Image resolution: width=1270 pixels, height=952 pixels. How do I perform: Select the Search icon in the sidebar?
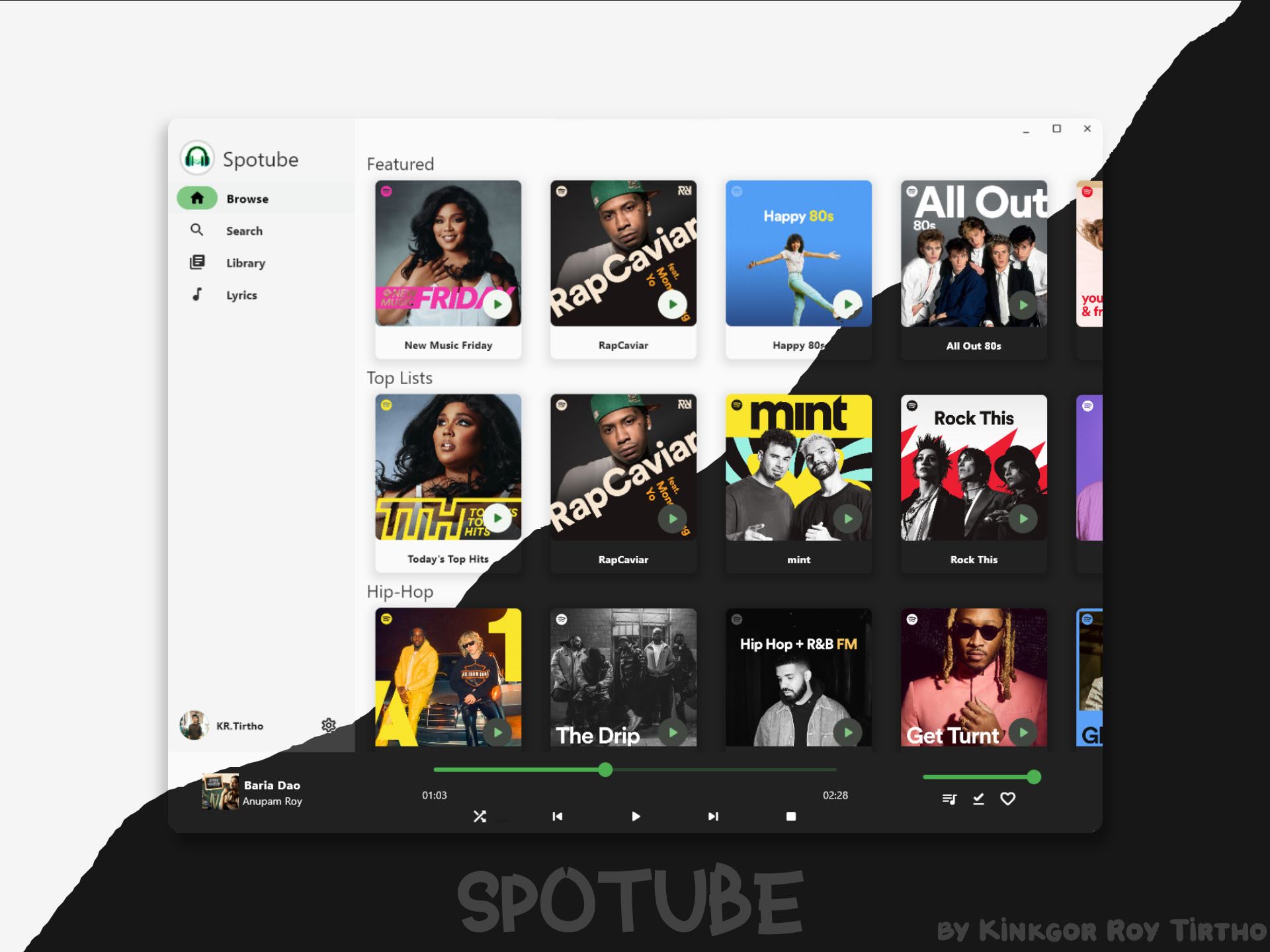tap(197, 230)
